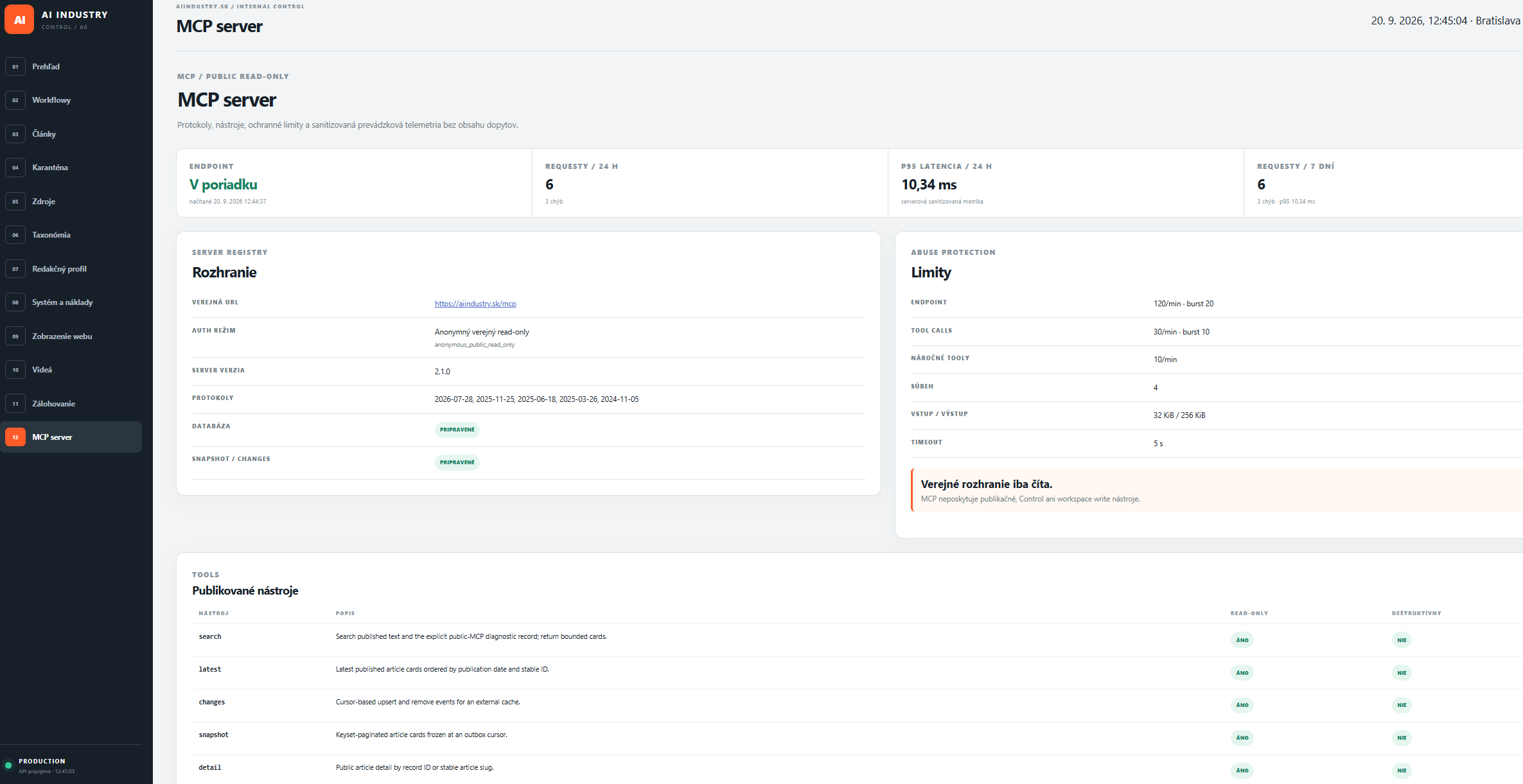Select Karanténa in the navigation
This screenshot has width=1523, height=784.
(71, 168)
